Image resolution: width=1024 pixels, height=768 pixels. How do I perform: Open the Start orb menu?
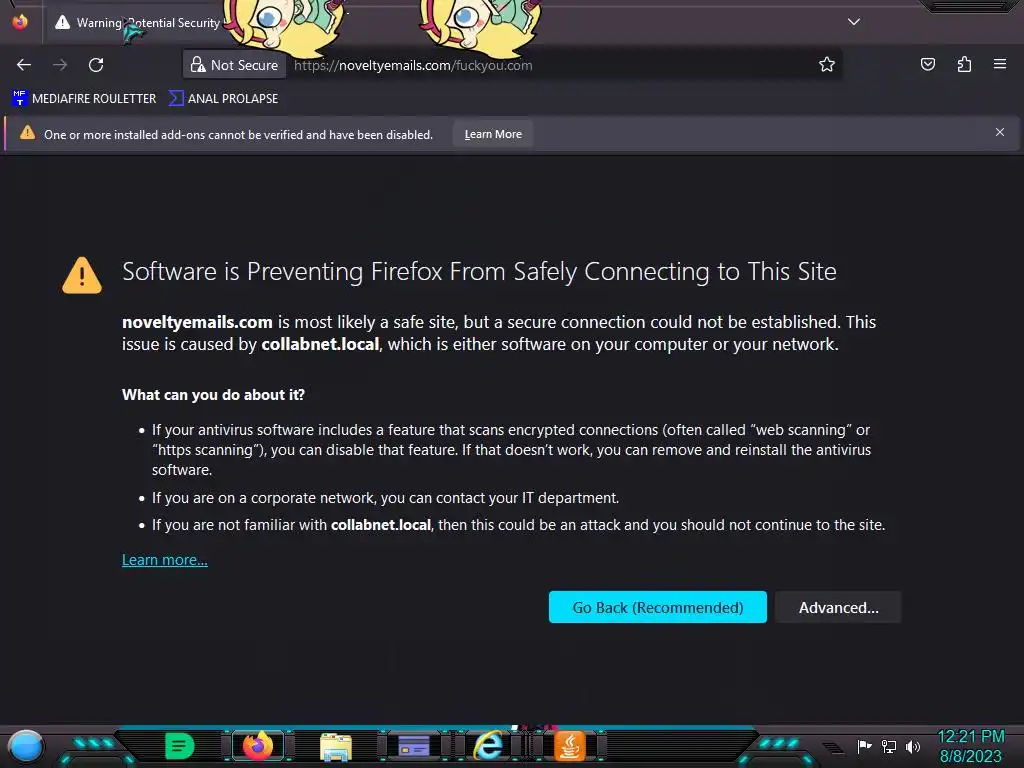(26, 746)
